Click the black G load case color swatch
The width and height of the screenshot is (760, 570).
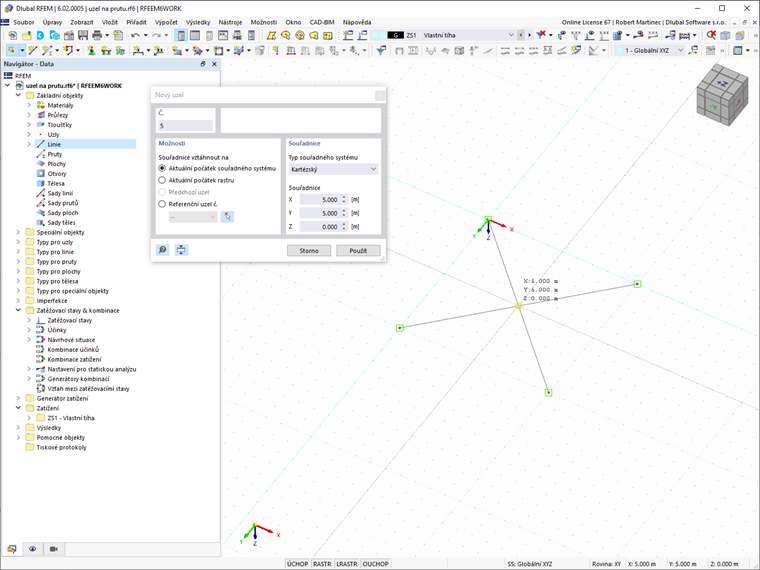pyautogui.click(x=396, y=35)
